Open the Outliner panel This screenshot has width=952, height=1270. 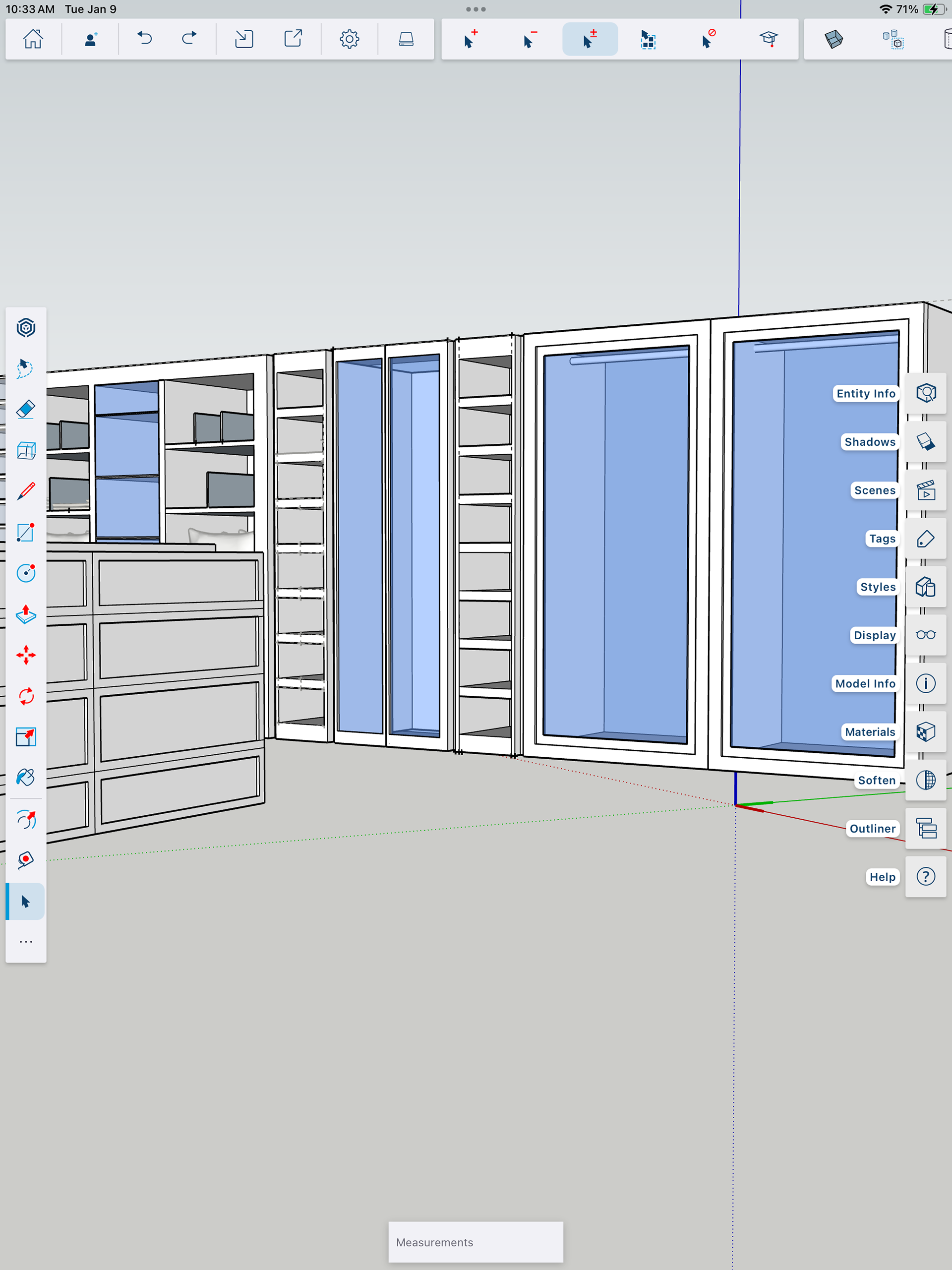[x=926, y=829]
